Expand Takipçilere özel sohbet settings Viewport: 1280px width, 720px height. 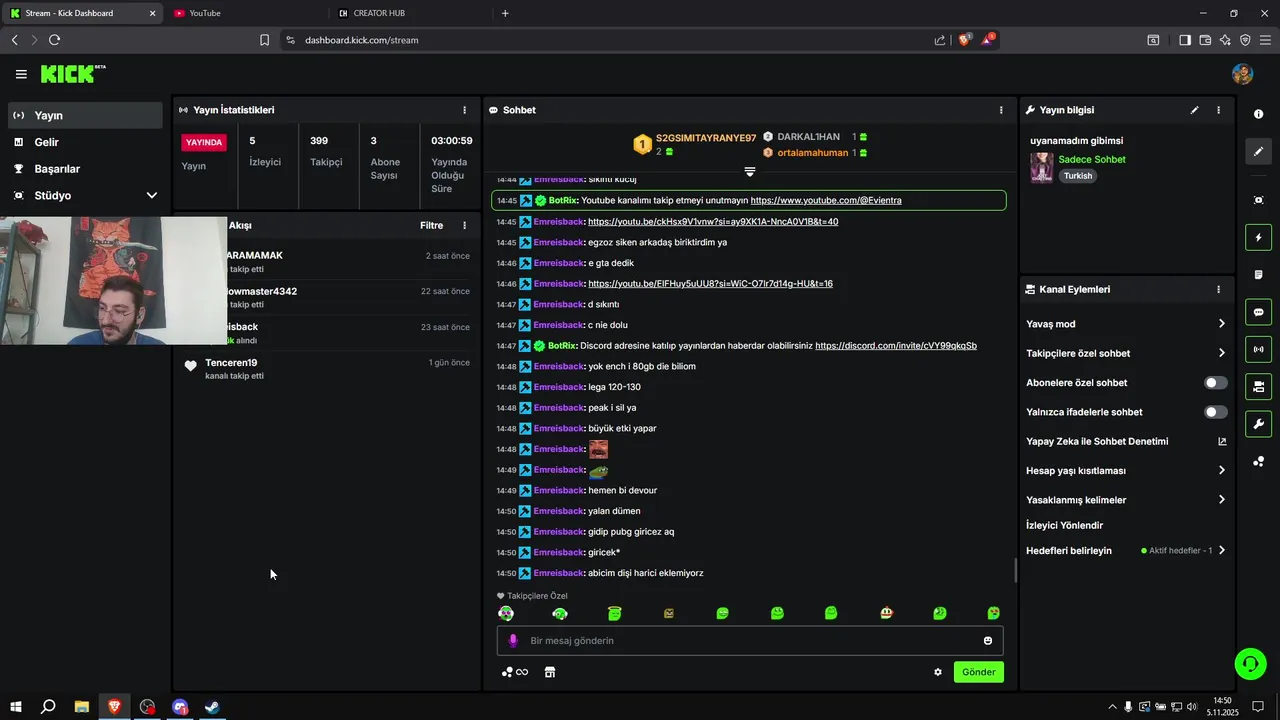1221,353
